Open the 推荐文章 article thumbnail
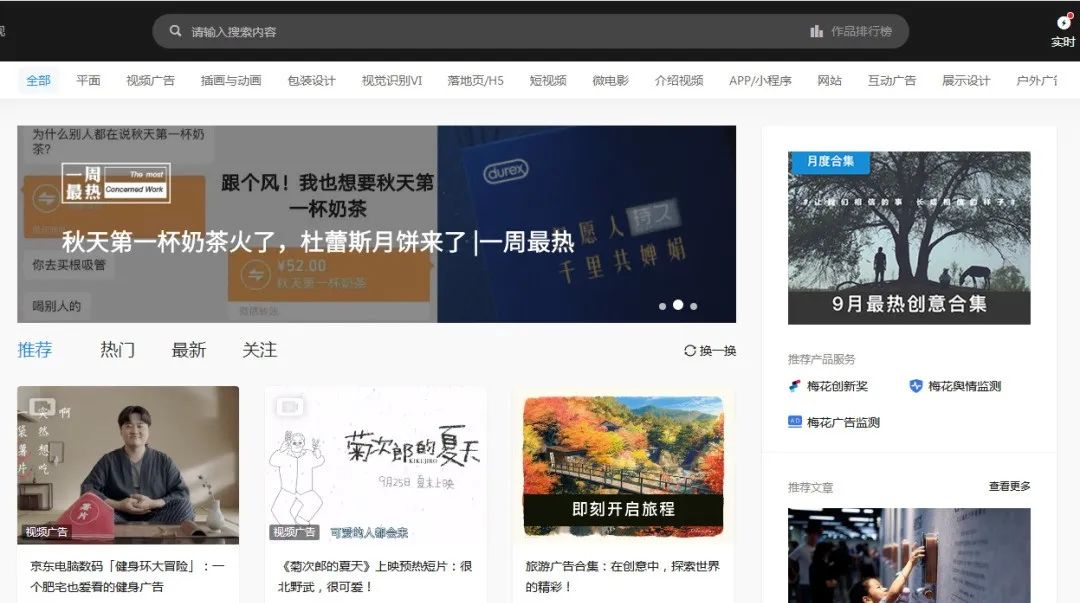The width and height of the screenshot is (1080, 603). [909, 555]
